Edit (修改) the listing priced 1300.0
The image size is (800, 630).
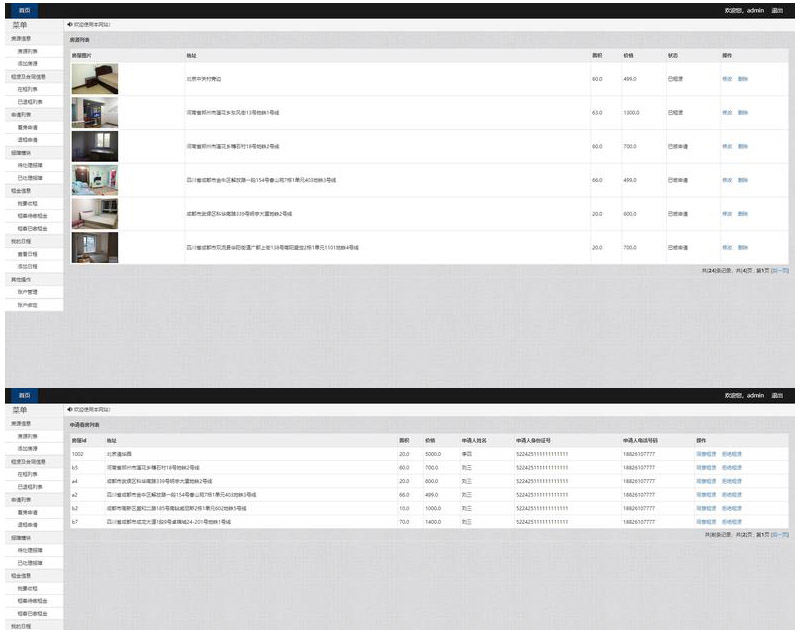point(727,113)
